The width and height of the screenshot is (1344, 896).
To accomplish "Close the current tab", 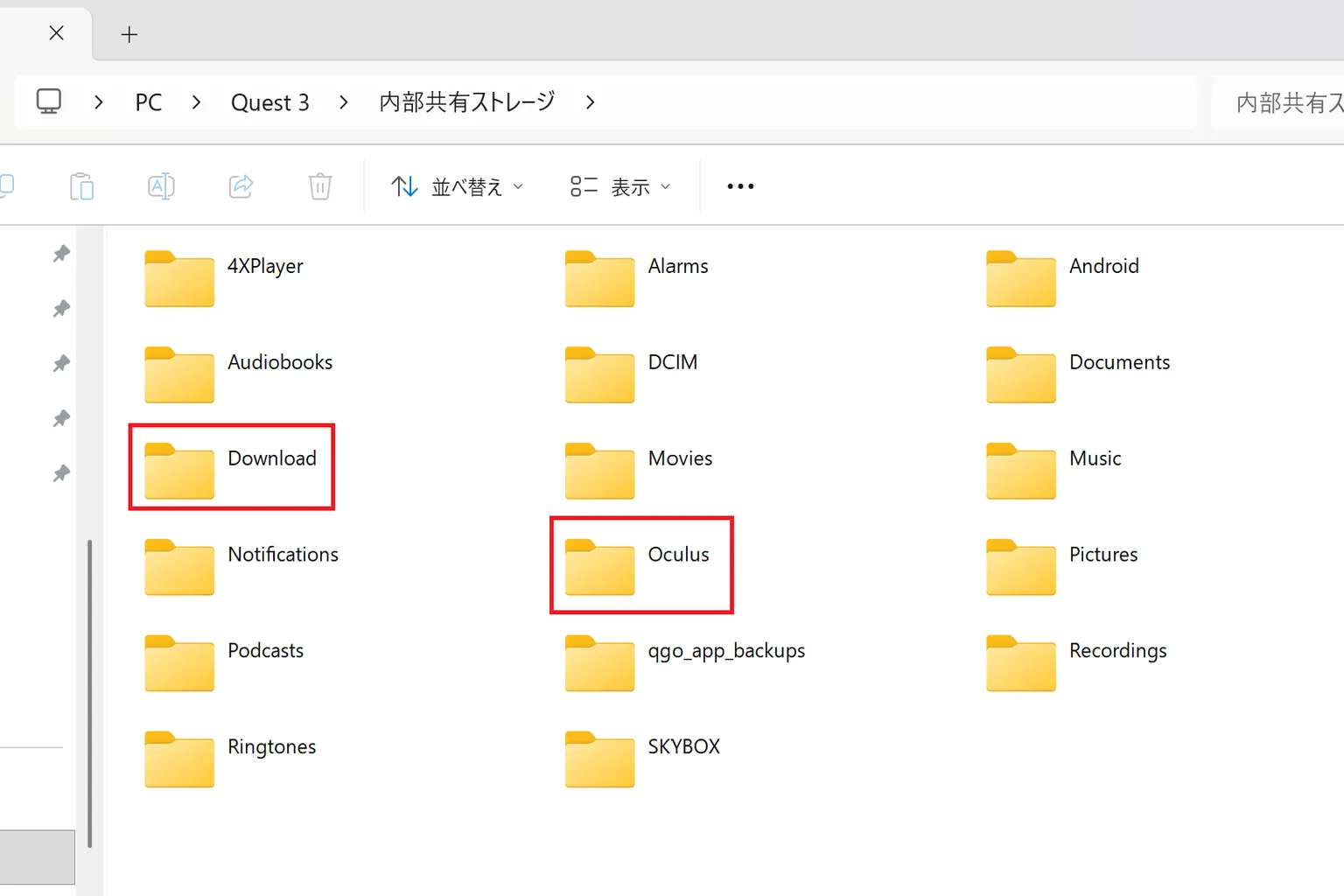I will tap(56, 33).
